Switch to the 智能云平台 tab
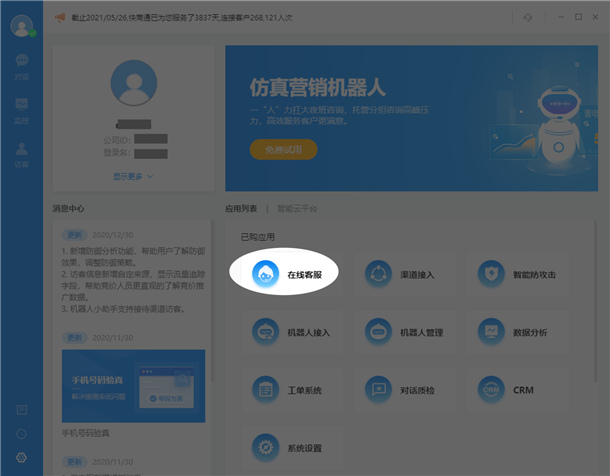Image resolution: width=610 pixels, height=476 pixels. click(x=297, y=209)
